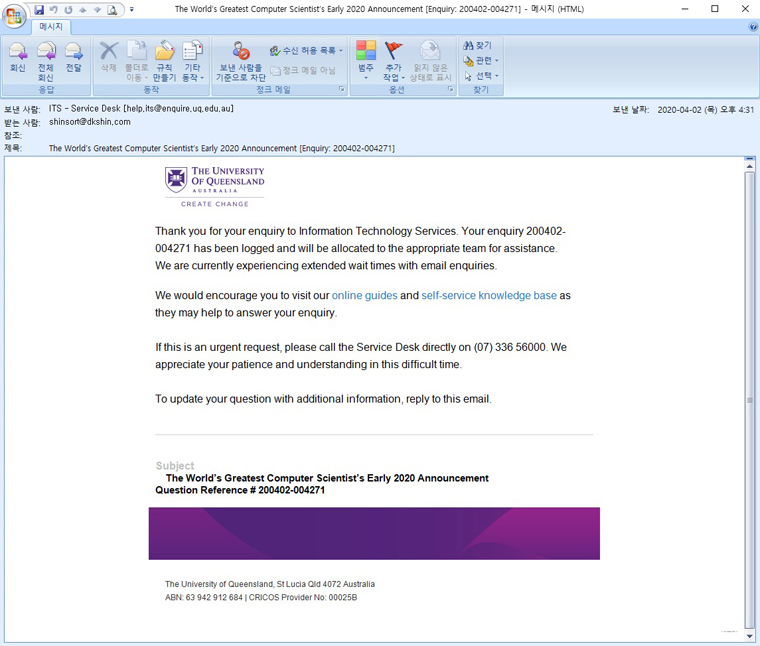Click the 제목 subject line text in header
This screenshot has height=646, width=760.
tap(222, 148)
